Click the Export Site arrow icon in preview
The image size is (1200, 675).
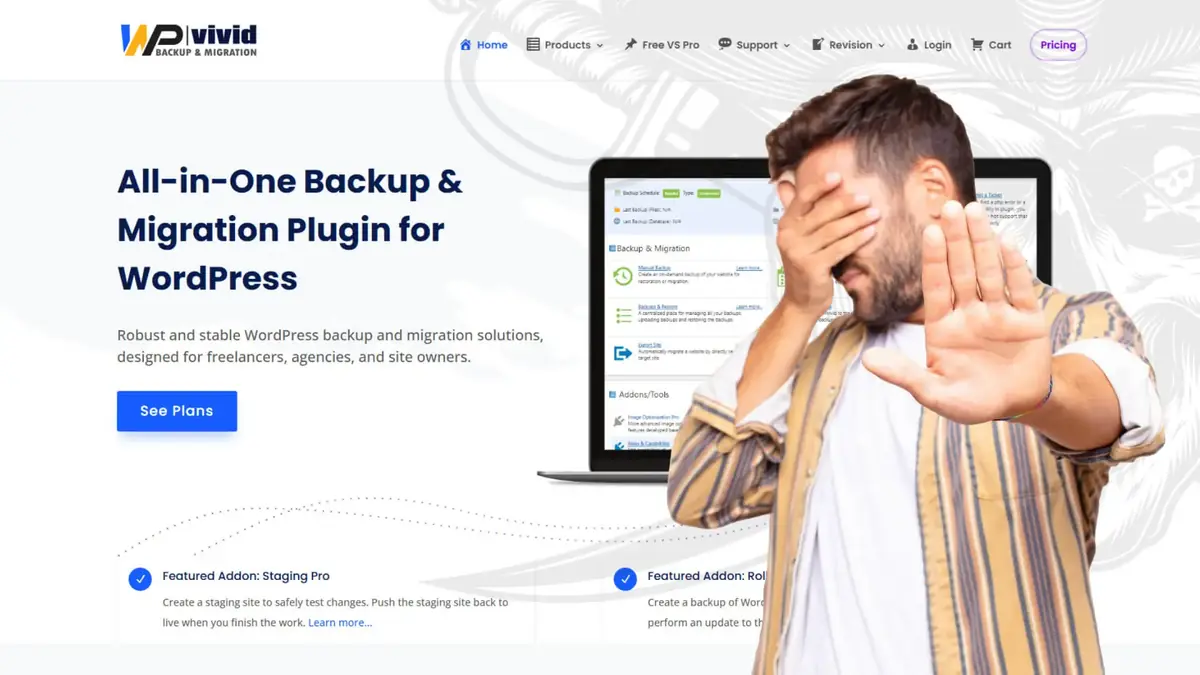tap(624, 351)
